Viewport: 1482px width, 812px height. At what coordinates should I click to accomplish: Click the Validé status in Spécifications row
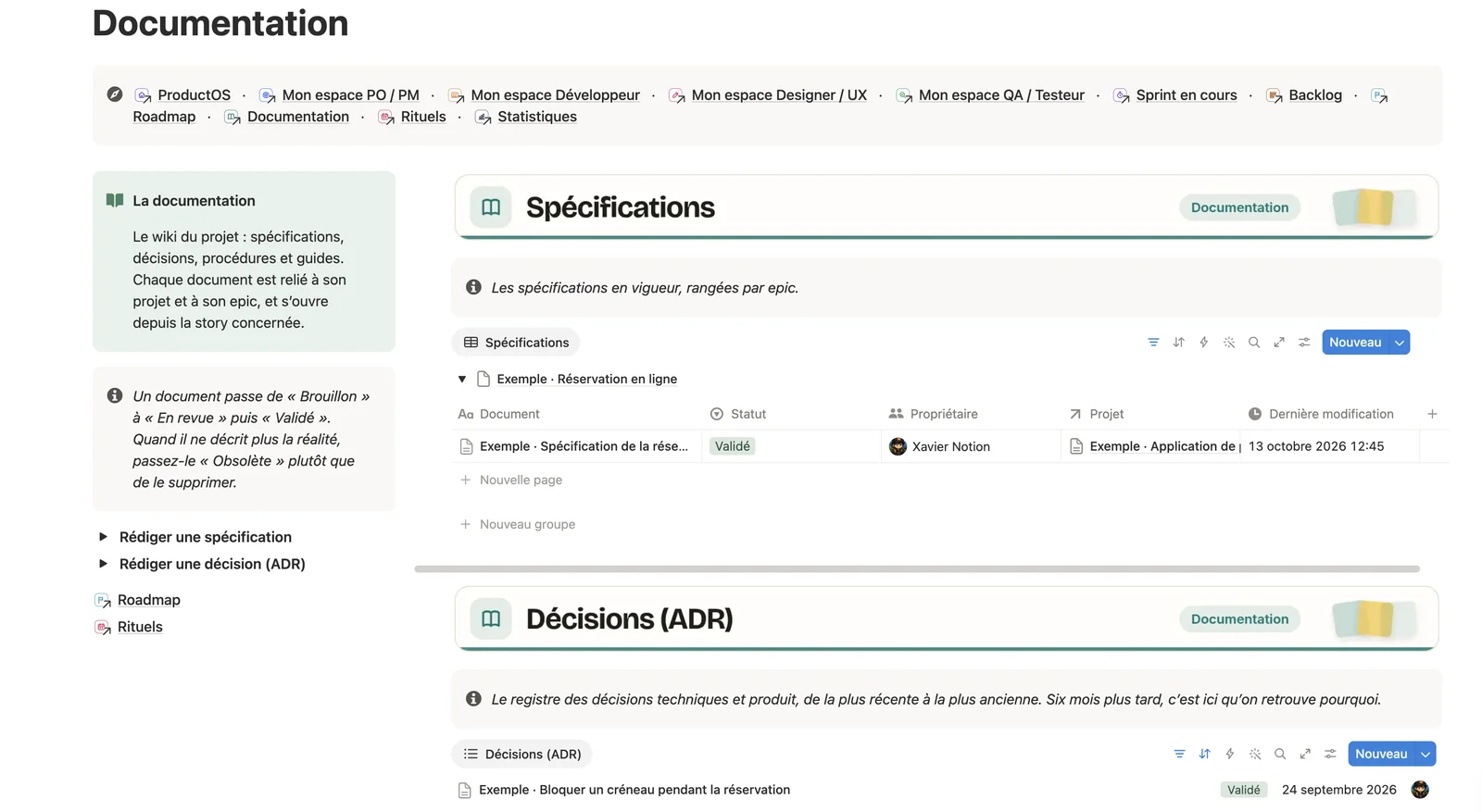pyautogui.click(x=733, y=446)
